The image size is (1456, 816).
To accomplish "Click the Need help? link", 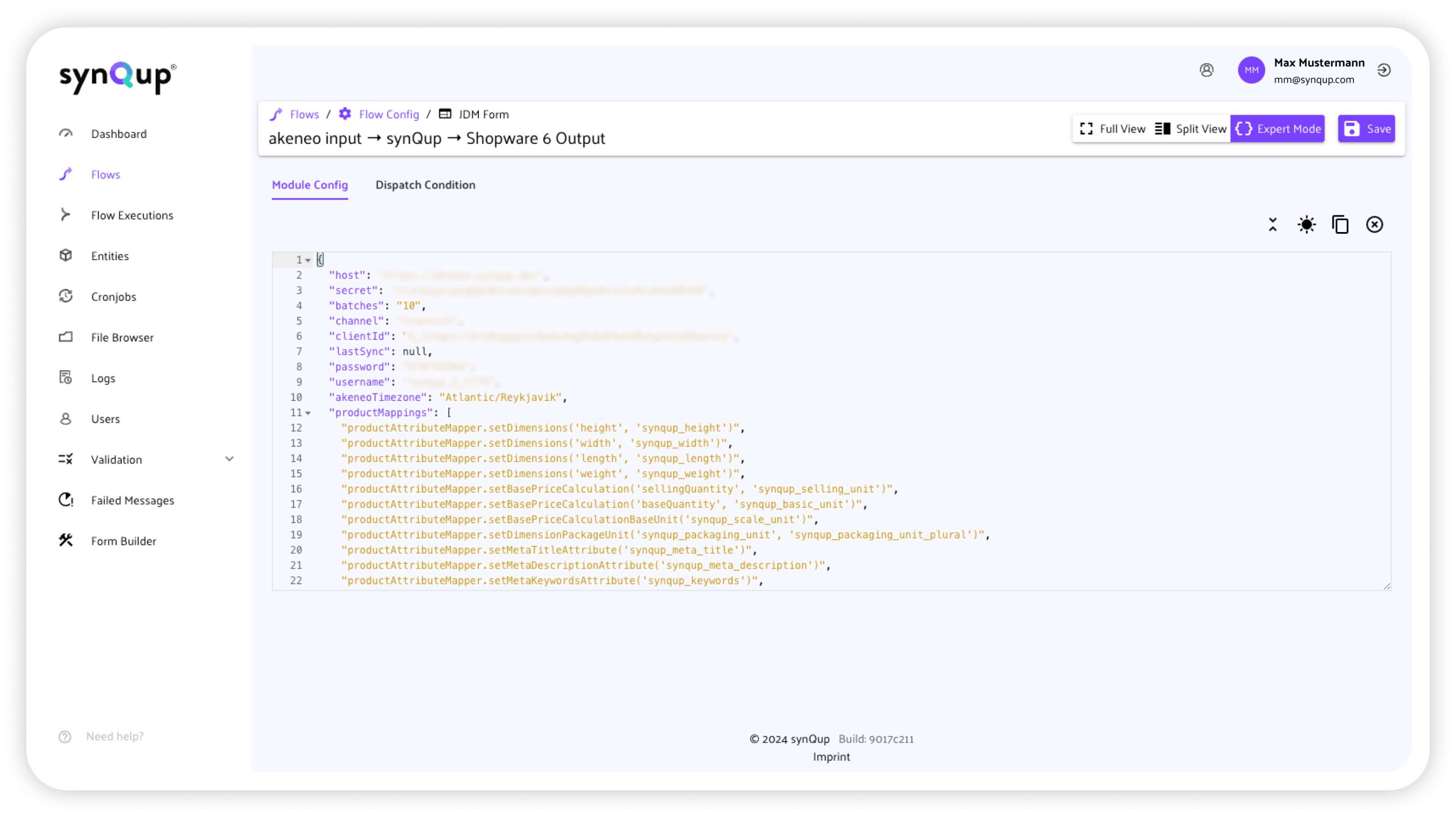I will pyautogui.click(x=115, y=736).
